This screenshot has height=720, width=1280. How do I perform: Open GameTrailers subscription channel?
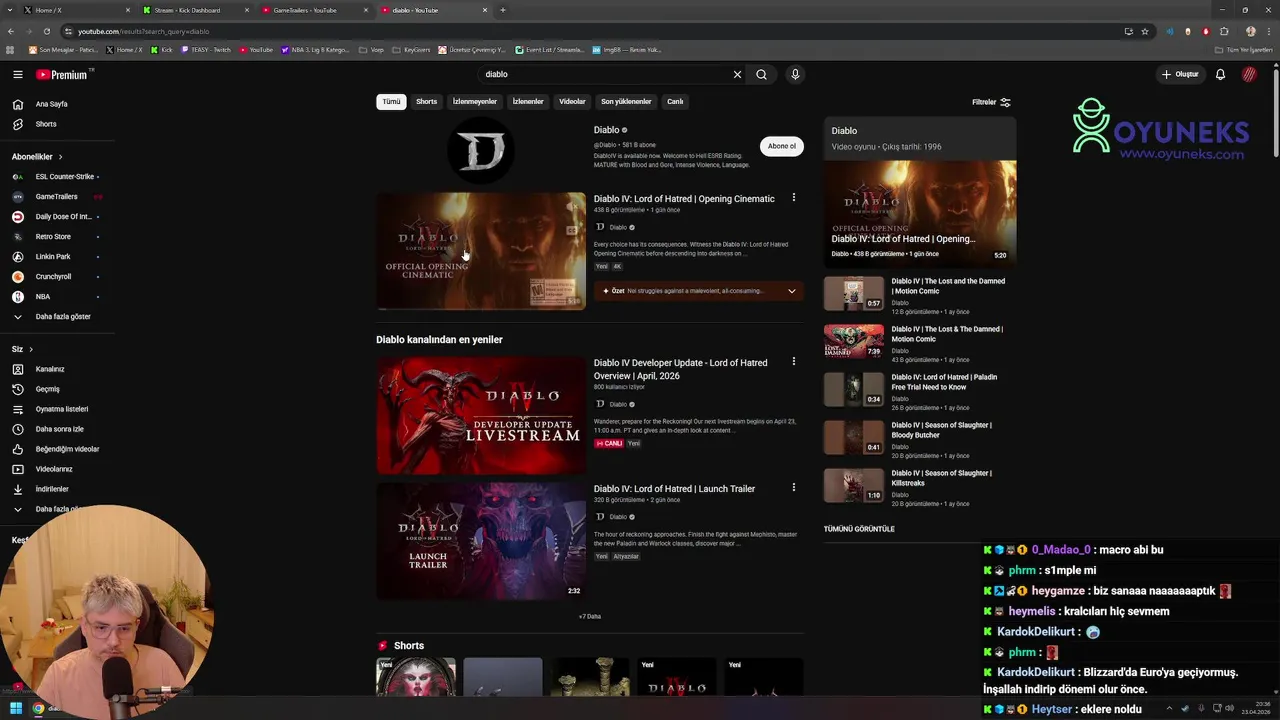coord(56,197)
